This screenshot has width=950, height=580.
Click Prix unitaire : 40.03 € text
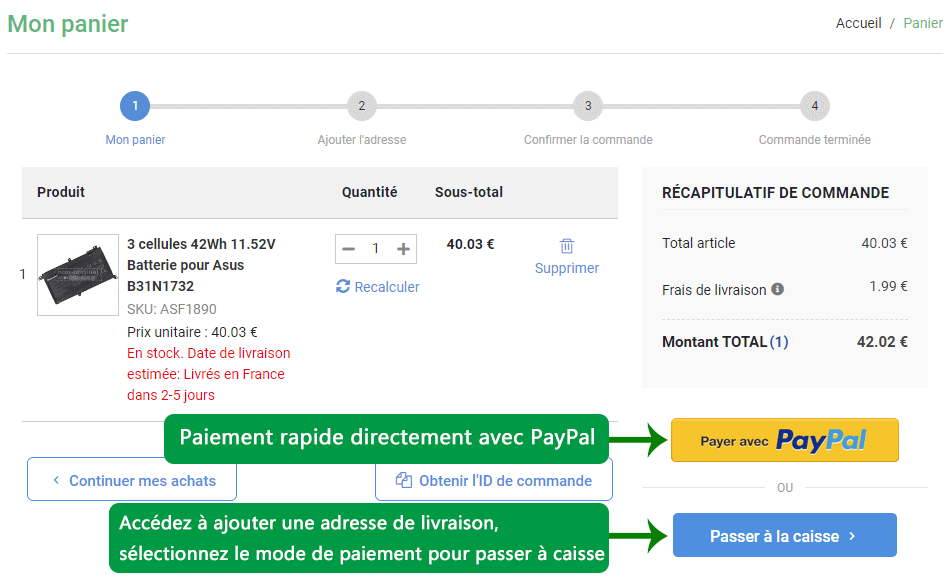192,332
